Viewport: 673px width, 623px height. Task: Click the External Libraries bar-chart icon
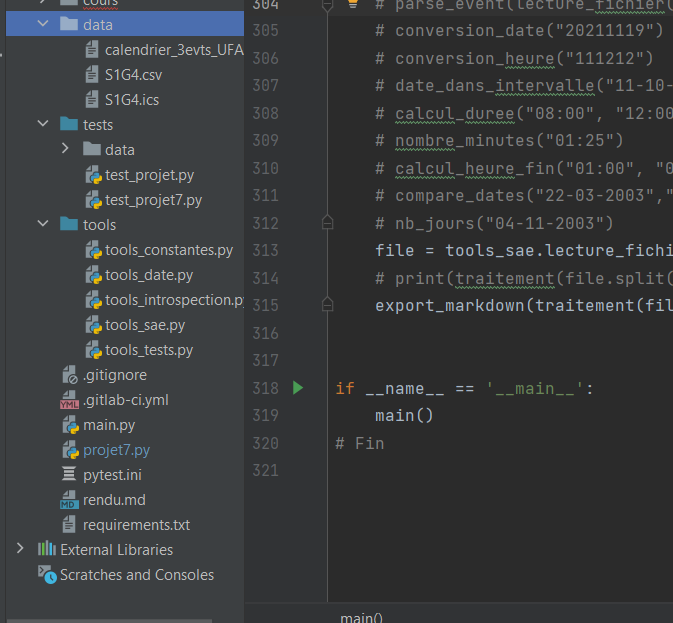coord(46,549)
